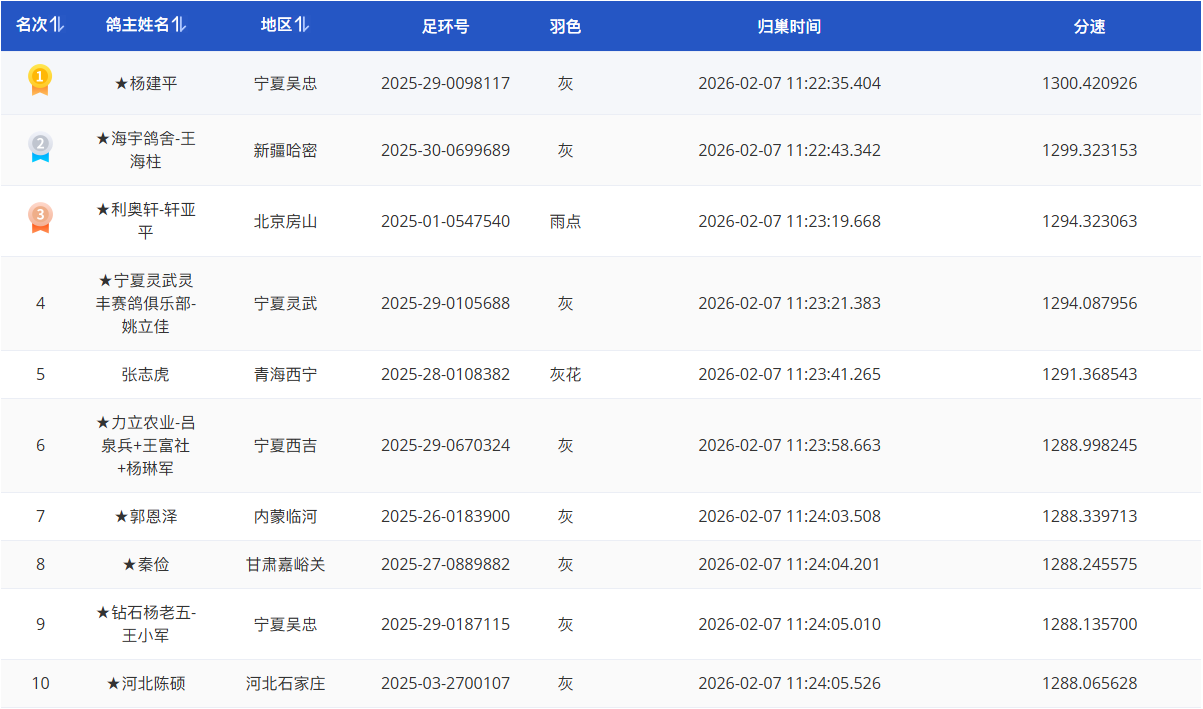Click the gold first-place medal icon
Viewport: 1203px width, 709px height.
coord(40,81)
